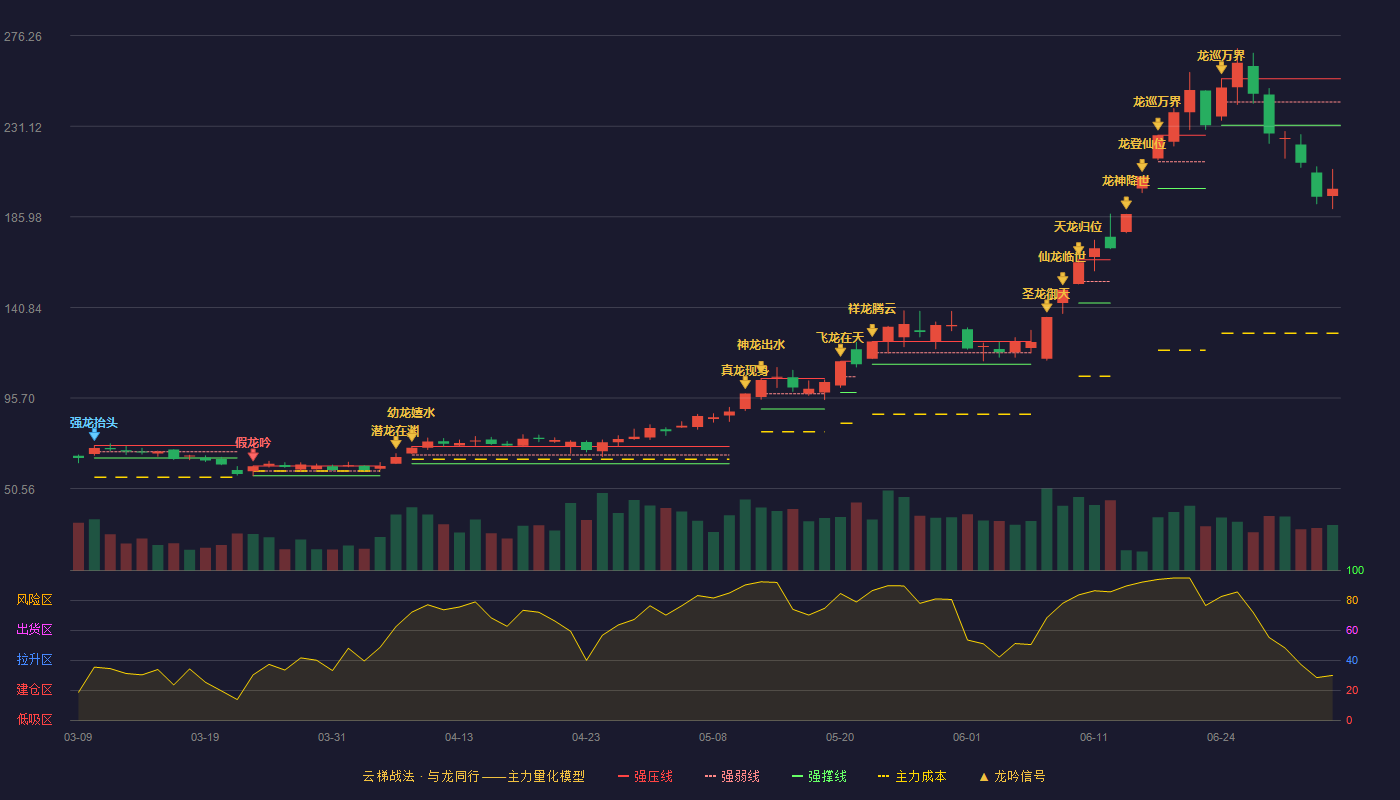Click the red 假龙吟 signal arrow
Screen dimensions: 1400x800
253,455
